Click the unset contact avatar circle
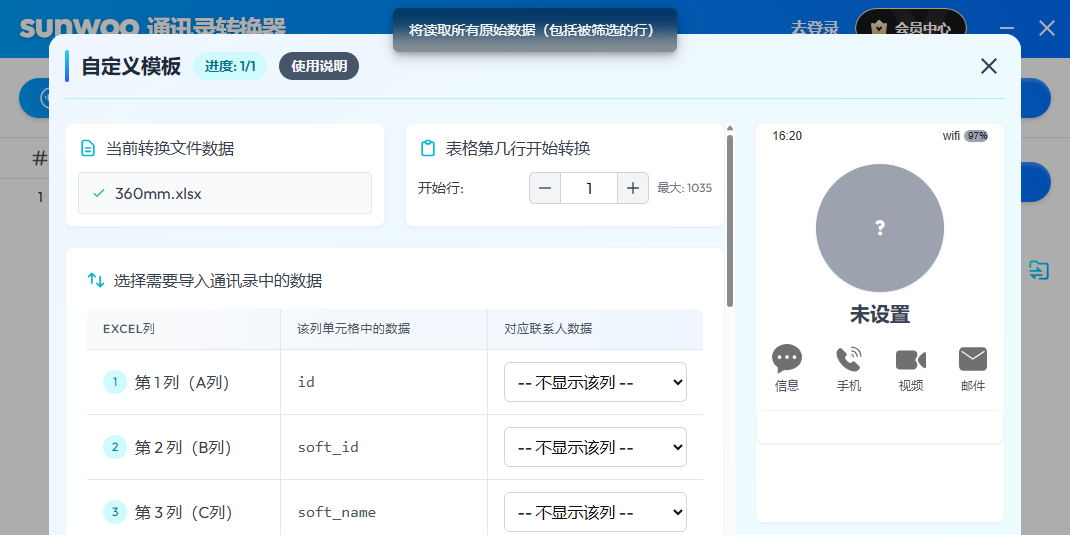The height and width of the screenshot is (535, 1070). point(879,228)
